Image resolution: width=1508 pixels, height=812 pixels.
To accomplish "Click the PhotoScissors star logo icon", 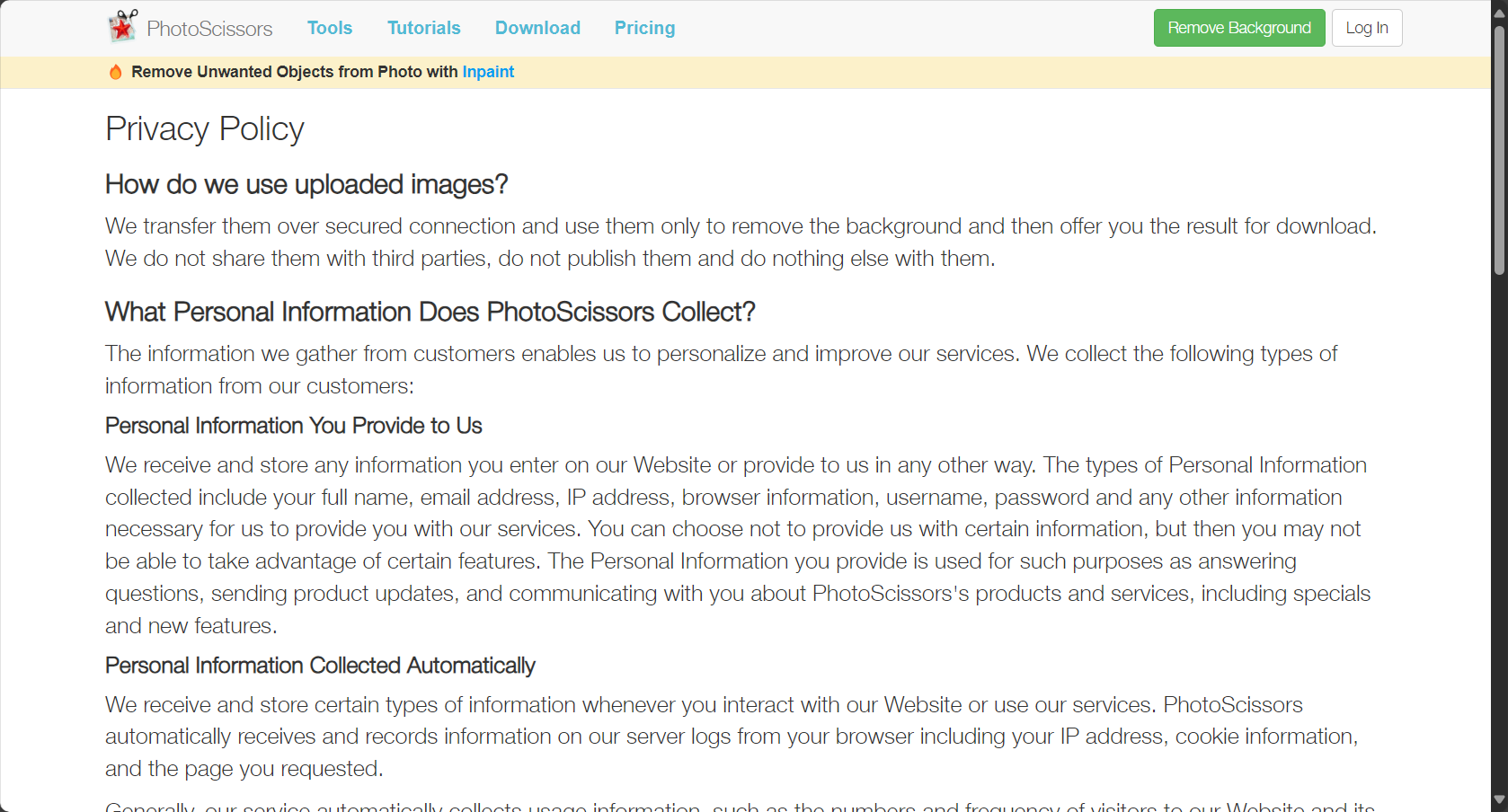I will pos(123,27).
